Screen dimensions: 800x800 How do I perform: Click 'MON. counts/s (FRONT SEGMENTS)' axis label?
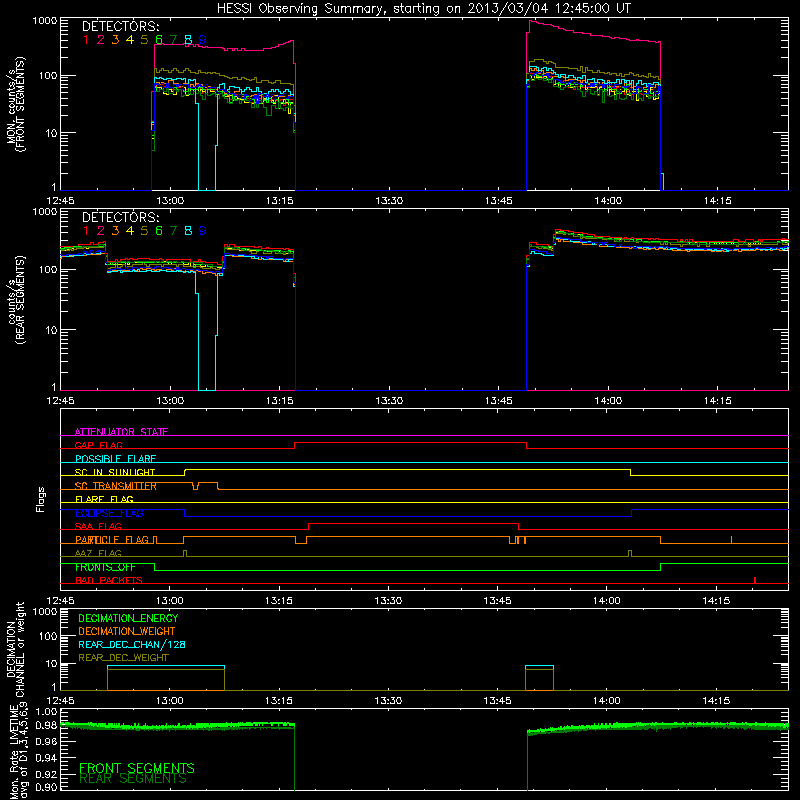(x=16, y=104)
